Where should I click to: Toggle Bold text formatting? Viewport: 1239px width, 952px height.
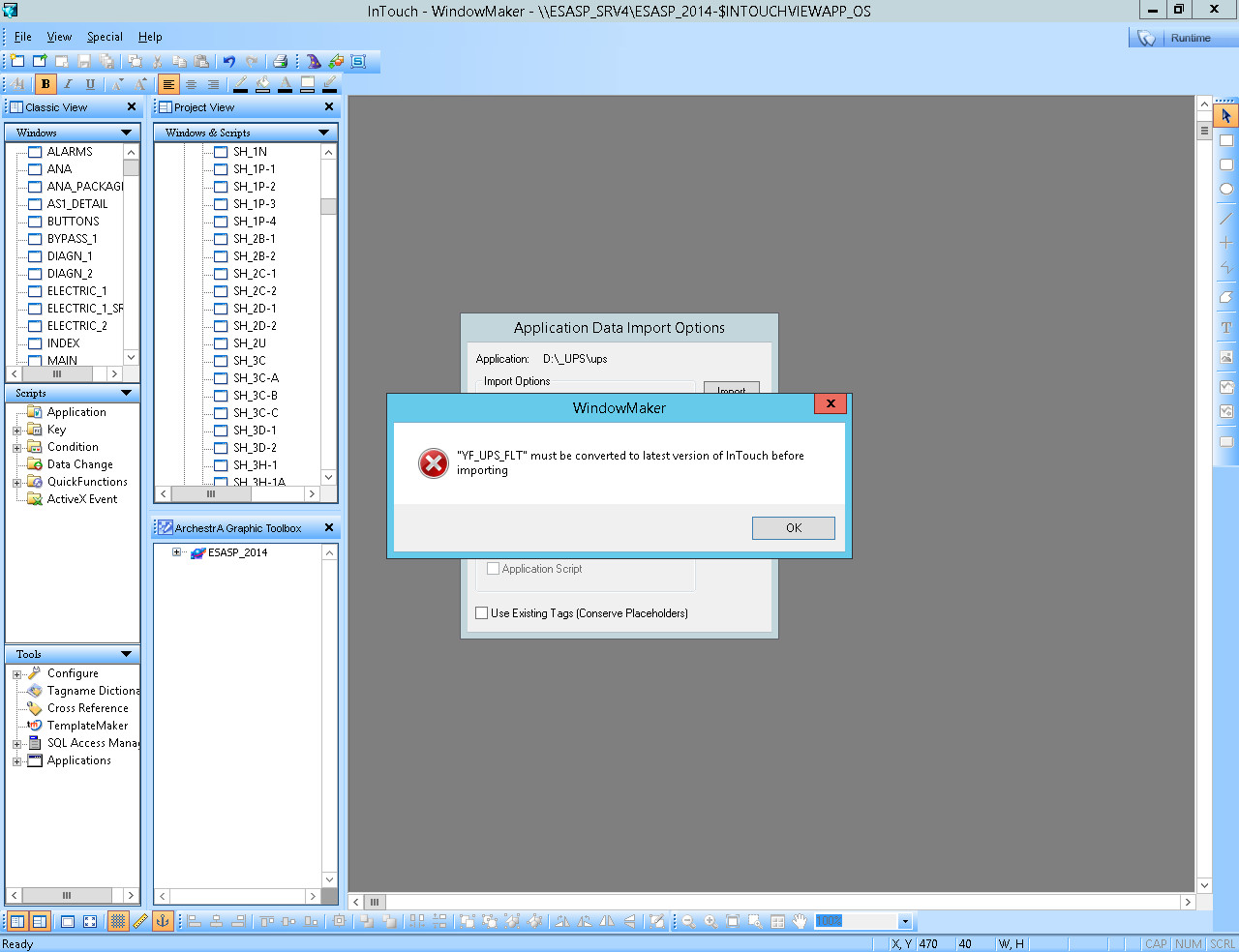click(x=45, y=84)
